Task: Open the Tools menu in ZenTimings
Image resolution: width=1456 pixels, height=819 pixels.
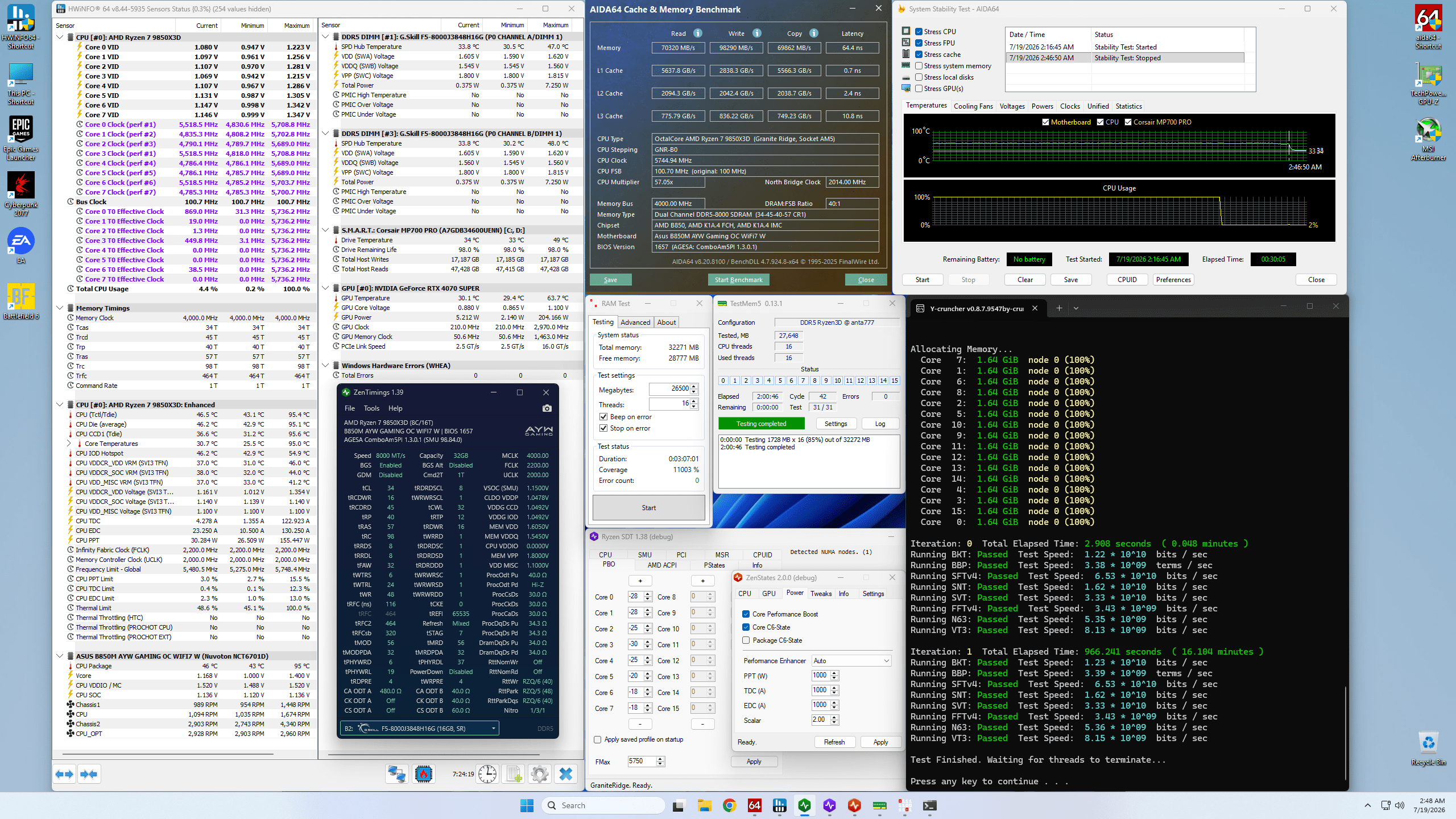Action: tap(371, 408)
